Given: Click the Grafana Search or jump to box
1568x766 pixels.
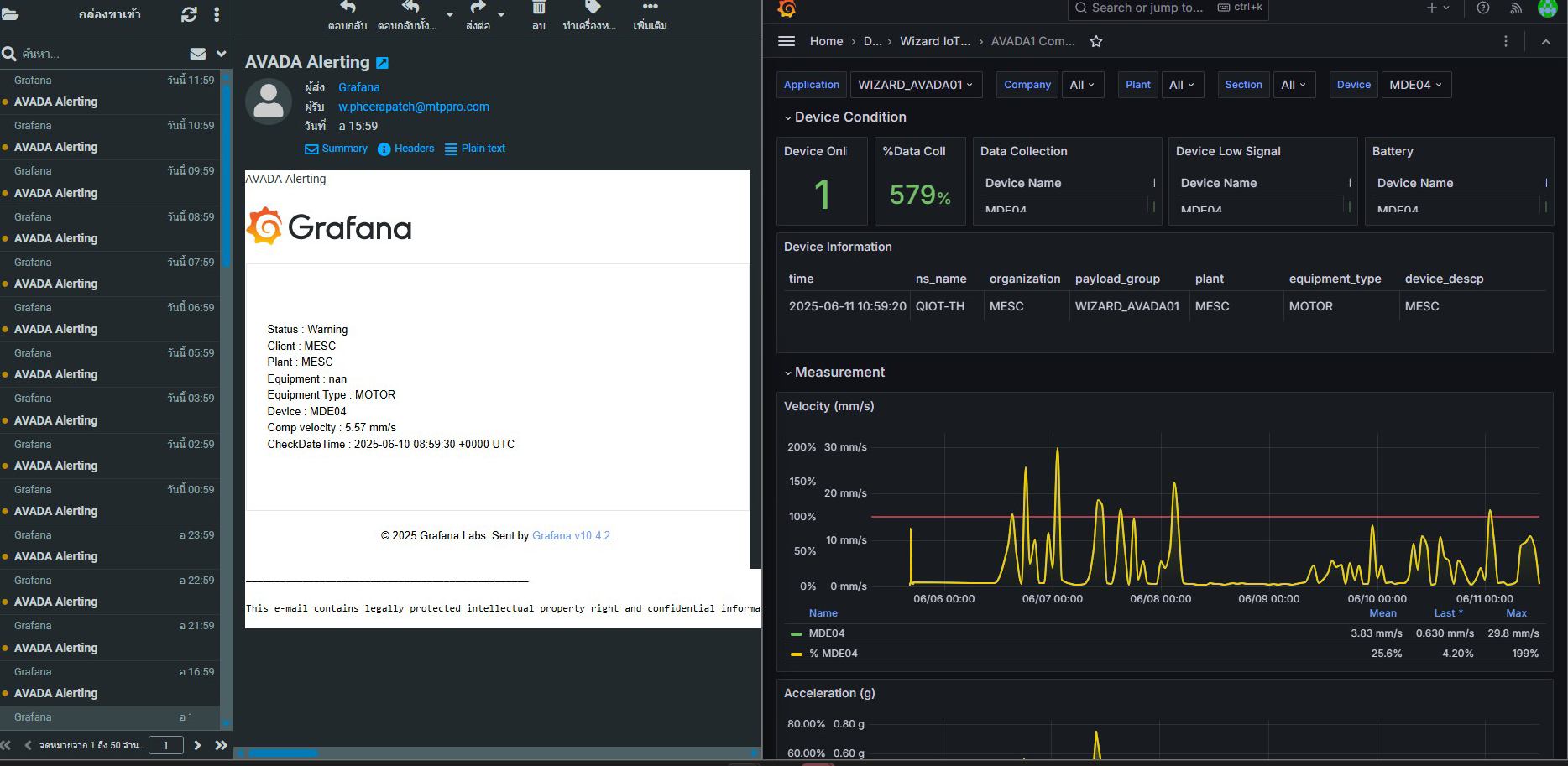Looking at the screenshot, I should pos(1168,8).
